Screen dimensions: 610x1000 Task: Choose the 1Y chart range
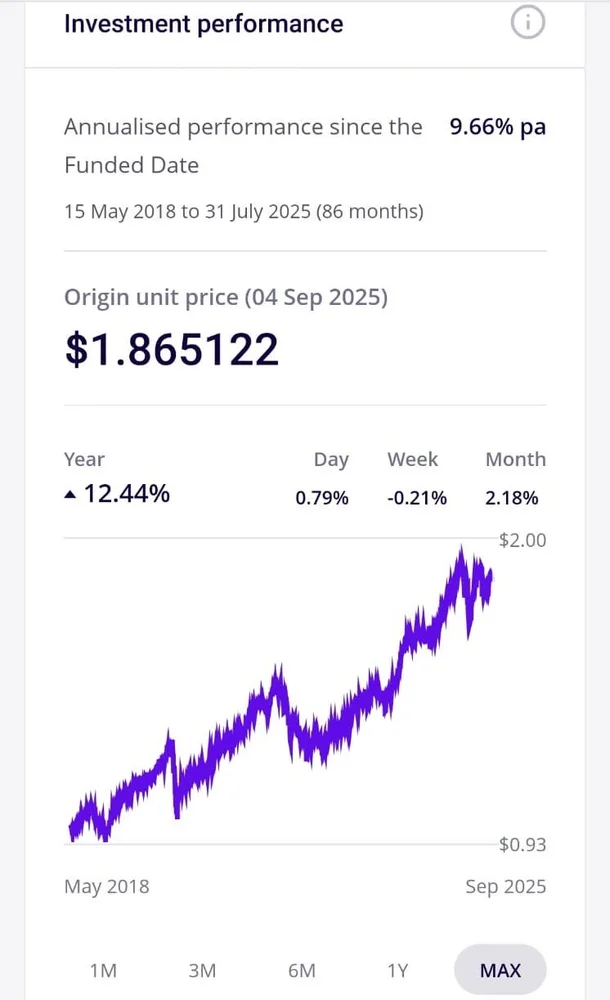point(398,970)
